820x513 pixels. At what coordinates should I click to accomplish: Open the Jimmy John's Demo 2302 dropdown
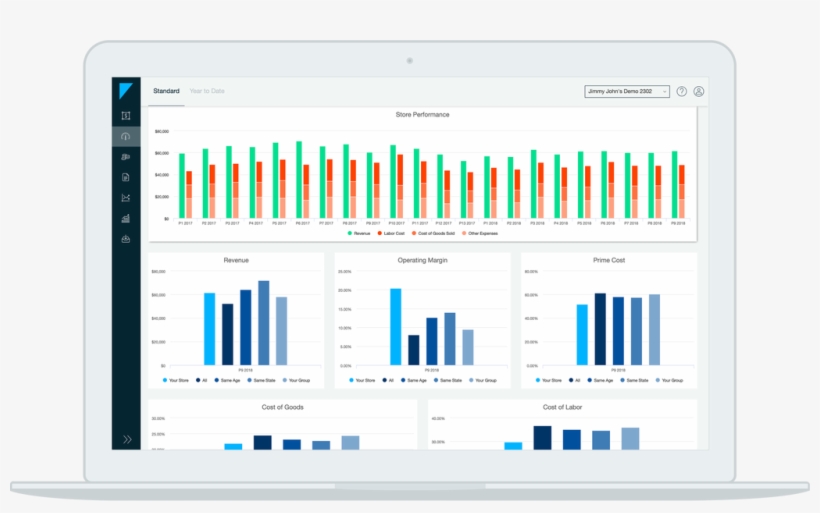pyautogui.click(x=626, y=91)
